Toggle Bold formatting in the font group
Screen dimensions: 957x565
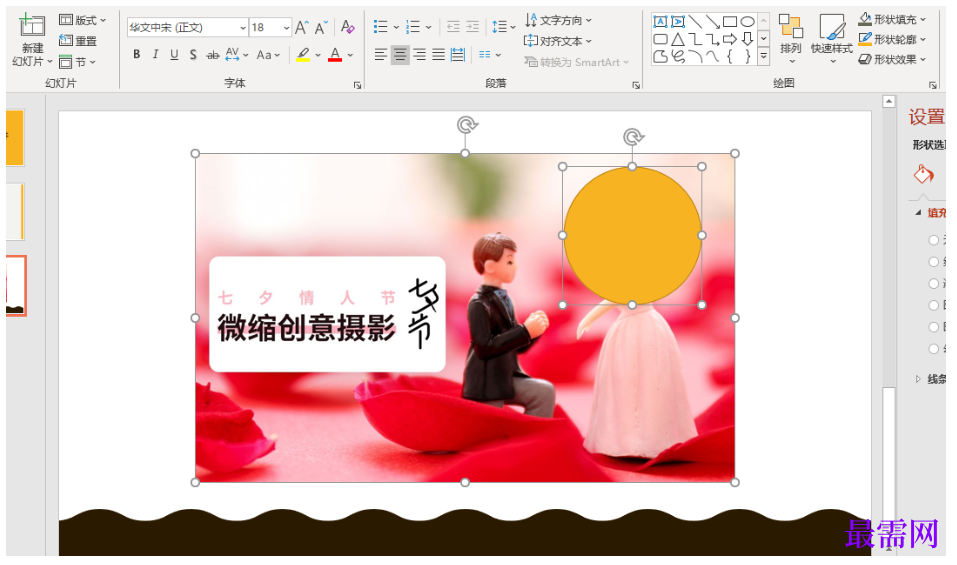137,55
